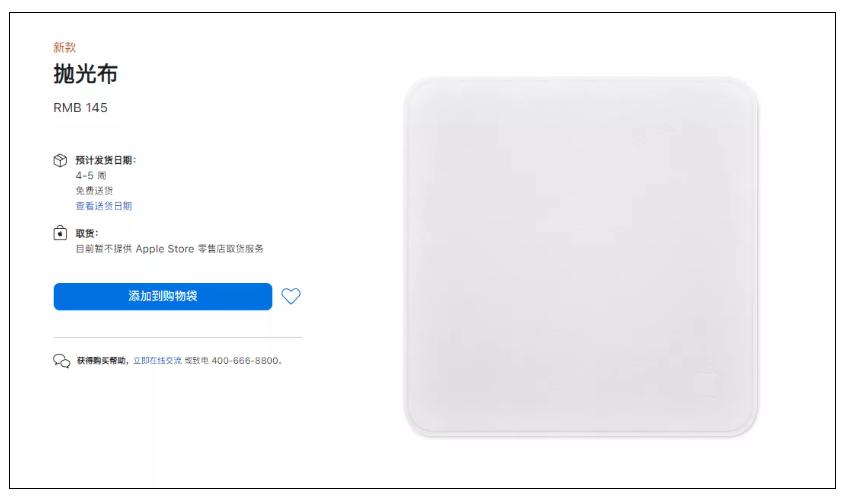The image size is (849, 499).
Task: Open the 立即在线交流 chat link
Action: [158, 360]
